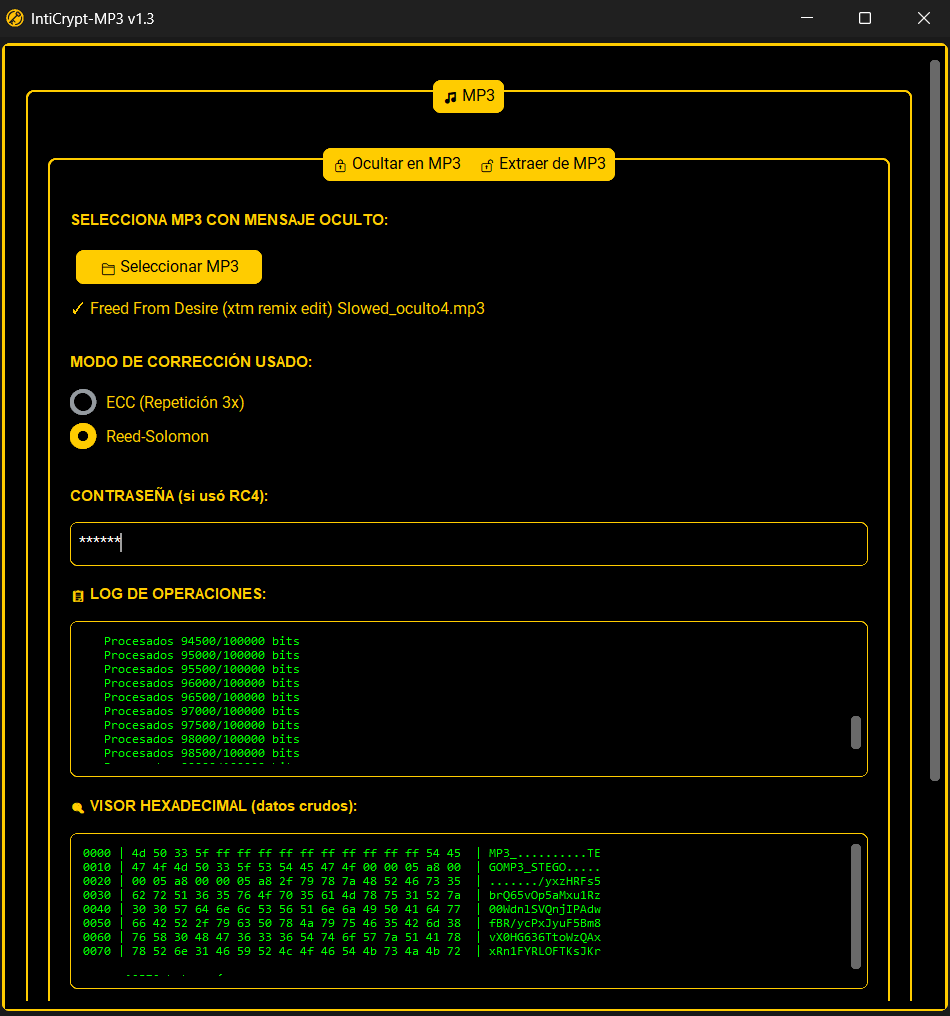The height and width of the screenshot is (1016, 950).
Task: Open the Ocultar en MP3 tab
Action: 404,163
